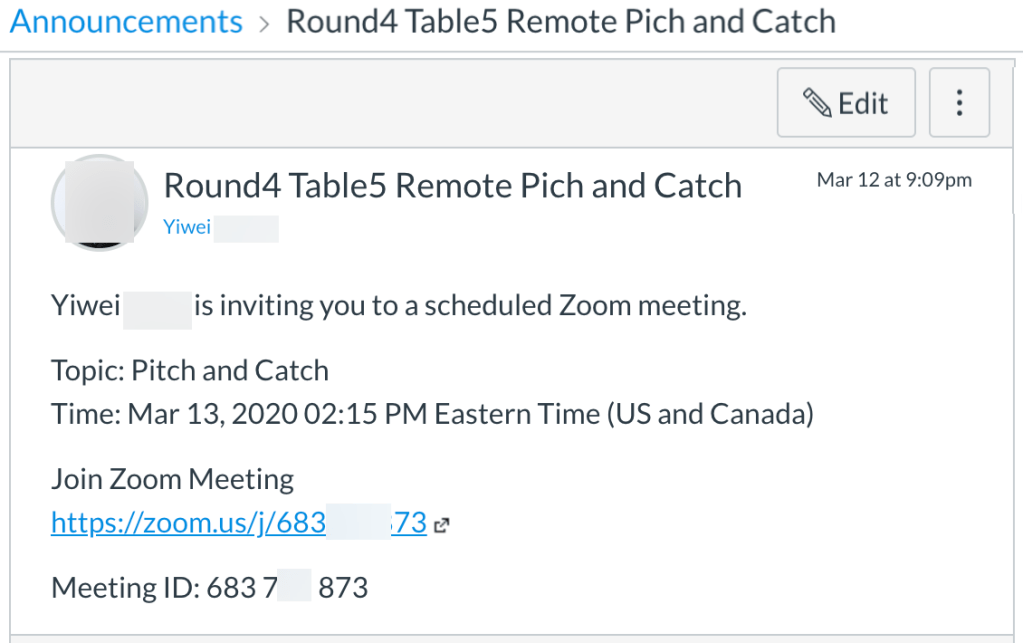
Task: Select the breadcrumb page title text
Action: (560, 21)
